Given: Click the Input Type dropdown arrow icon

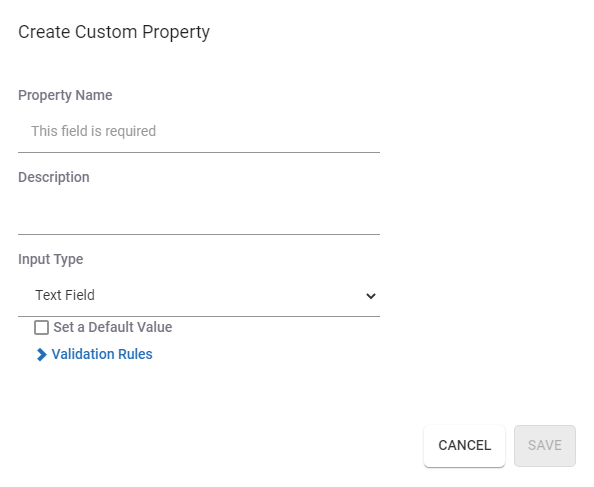Looking at the screenshot, I should pos(370,296).
